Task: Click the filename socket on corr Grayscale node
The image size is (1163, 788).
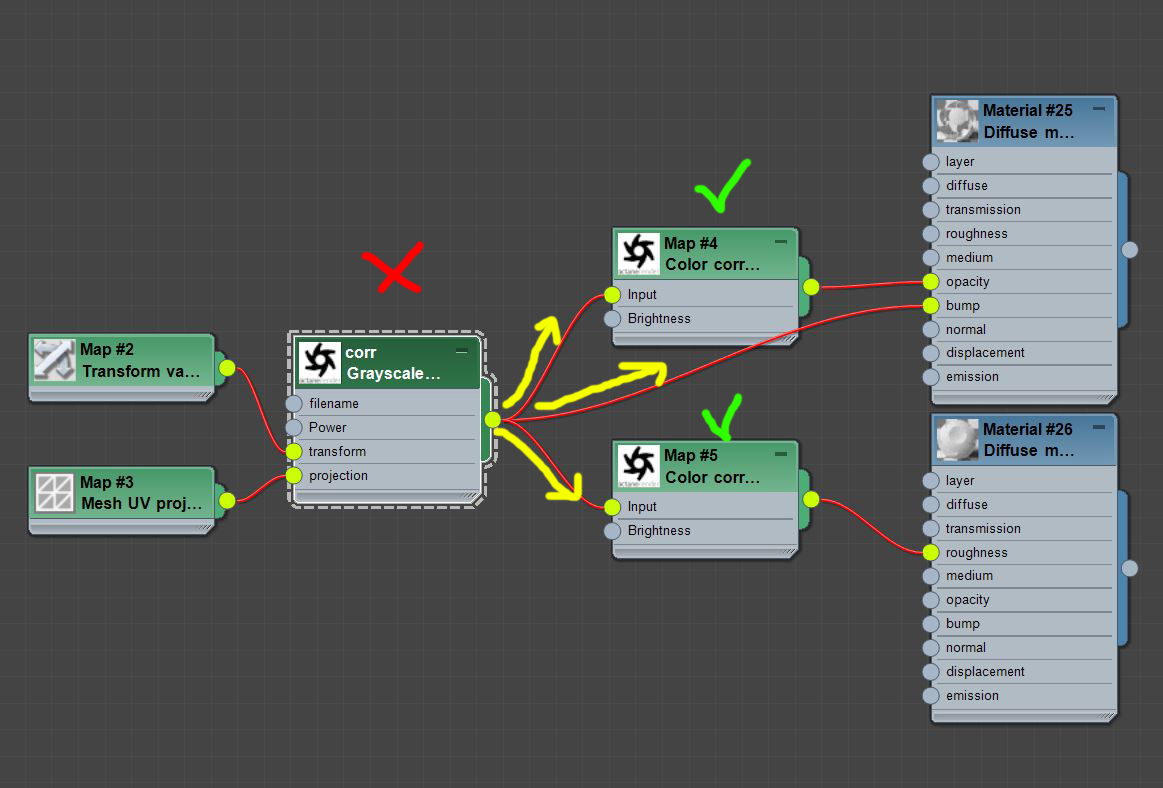Action: (294, 404)
